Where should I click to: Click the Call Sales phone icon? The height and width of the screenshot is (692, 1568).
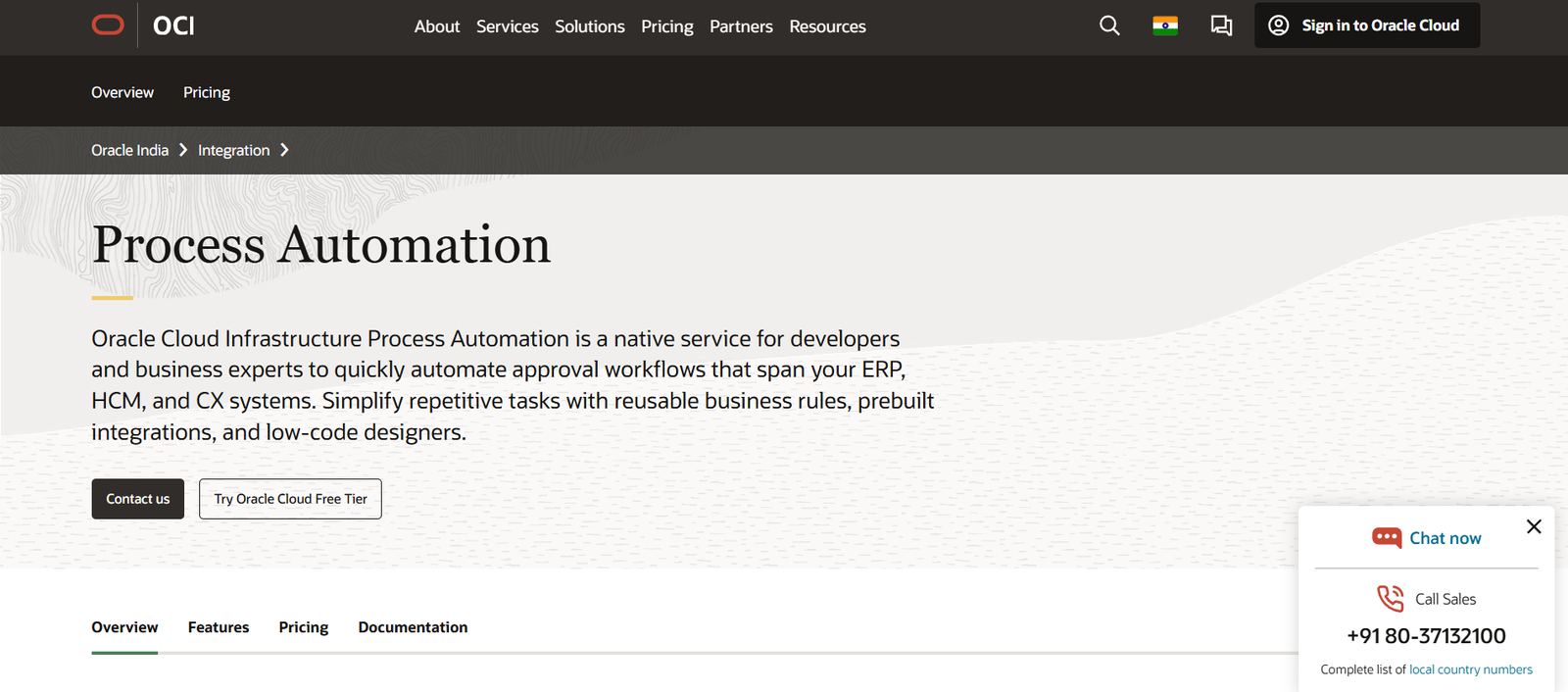[1390, 598]
